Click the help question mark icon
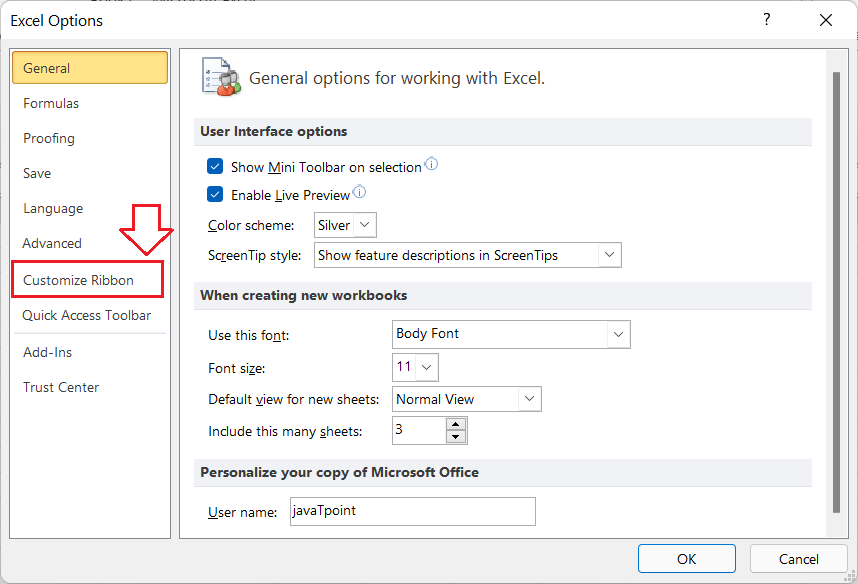The image size is (858, 584). (x=767, y=20)
